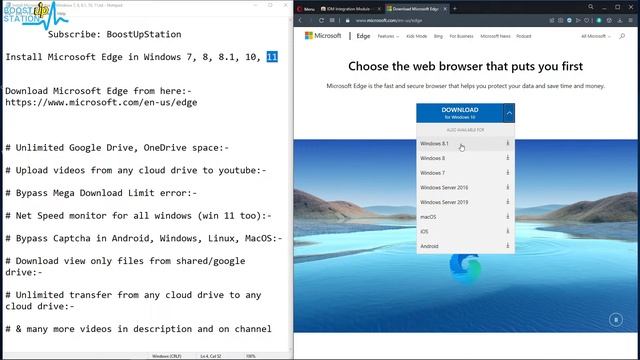
Task: Open a new browser tab
Action: pyautogui.click(x=455, y=9)
